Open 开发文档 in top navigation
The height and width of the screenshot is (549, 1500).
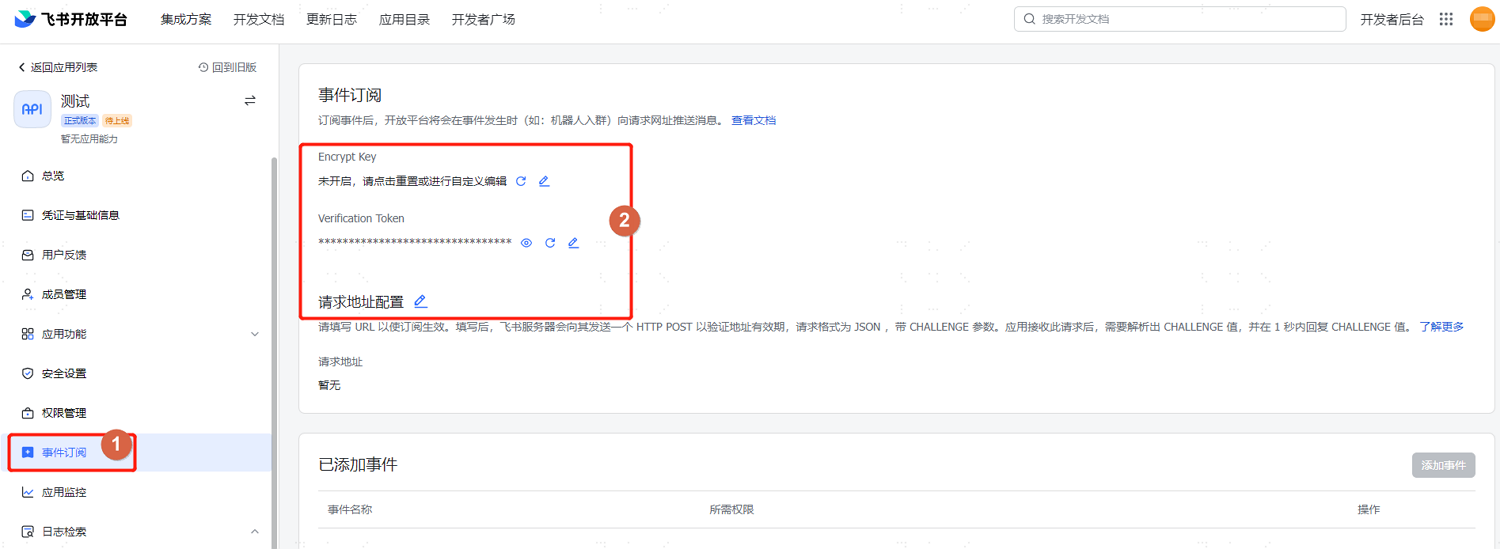pos(259,19)
